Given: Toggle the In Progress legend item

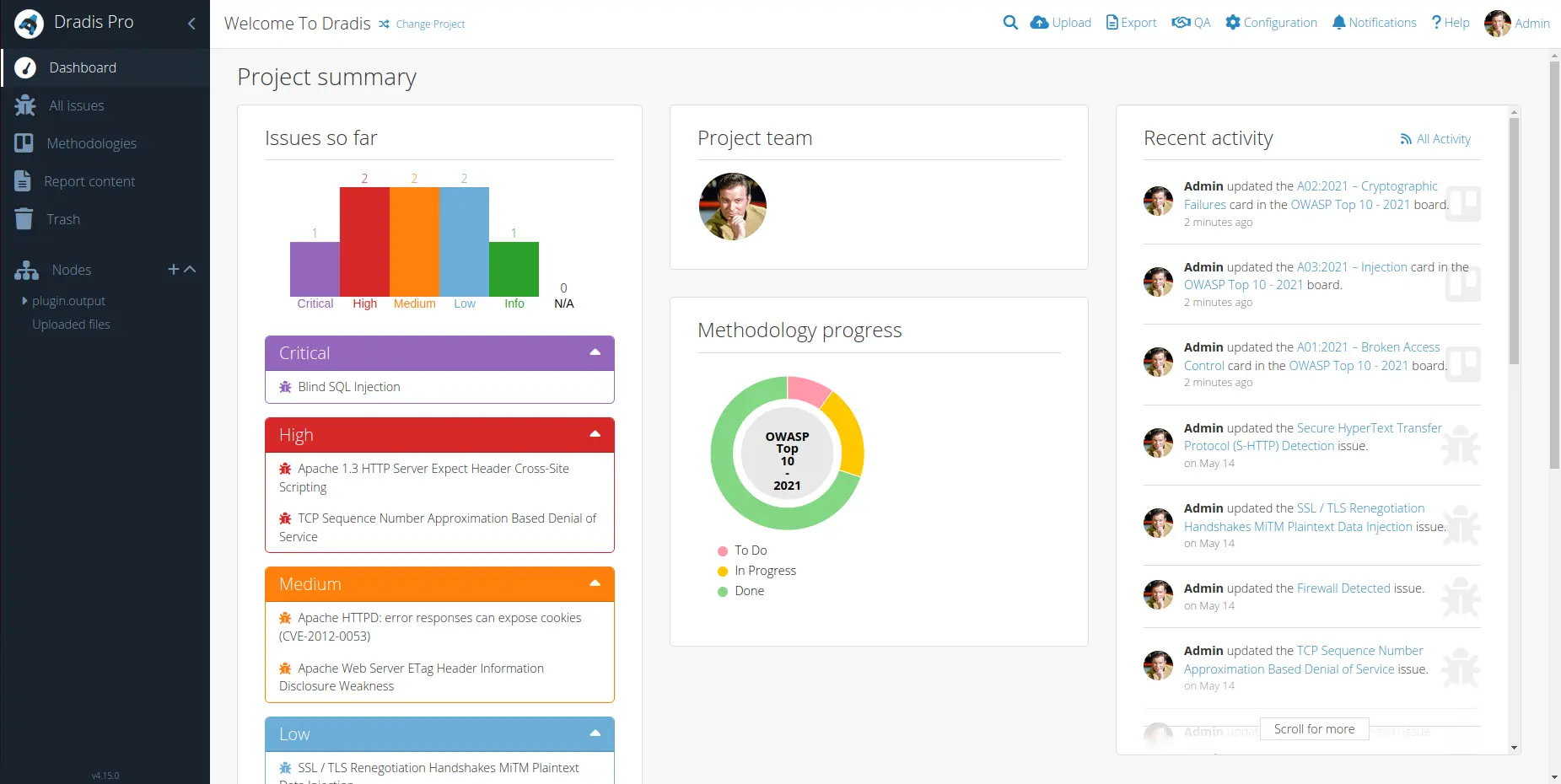Looking at the screenshot, I should tap(756, 571).
